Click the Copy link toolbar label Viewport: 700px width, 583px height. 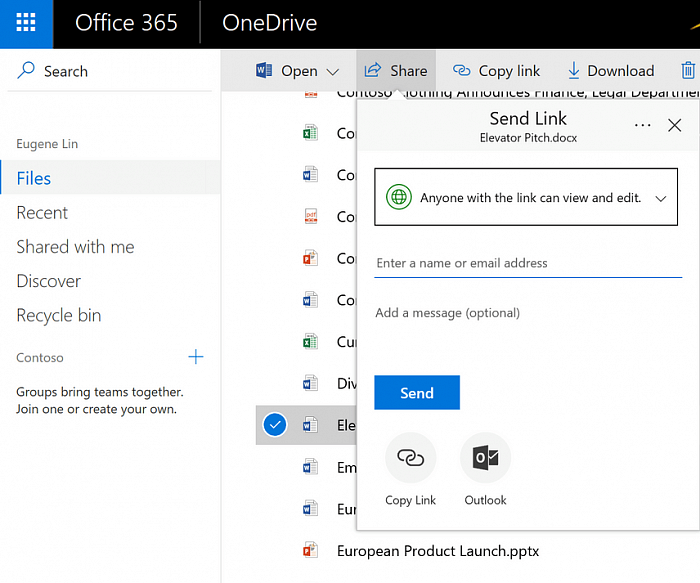509,71
